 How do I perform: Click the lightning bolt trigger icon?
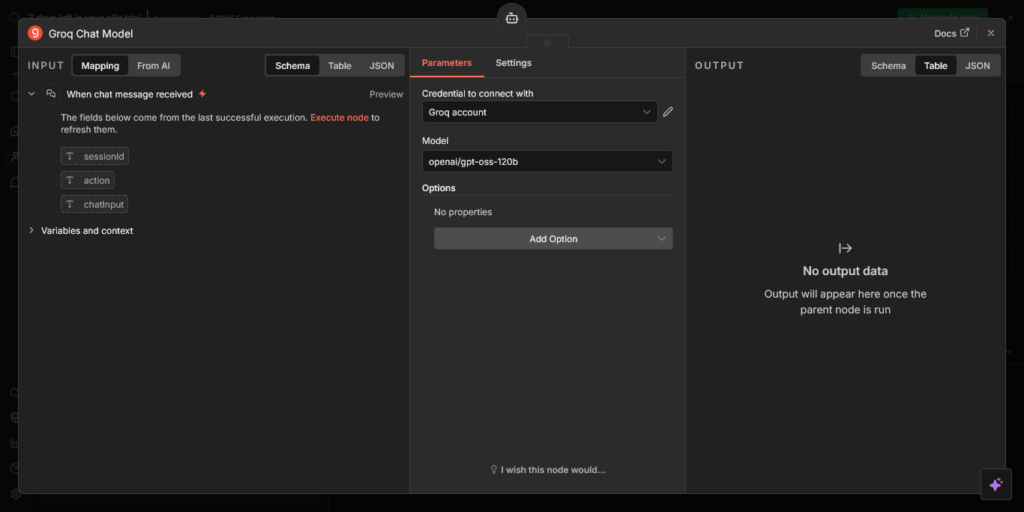[203, 94]
